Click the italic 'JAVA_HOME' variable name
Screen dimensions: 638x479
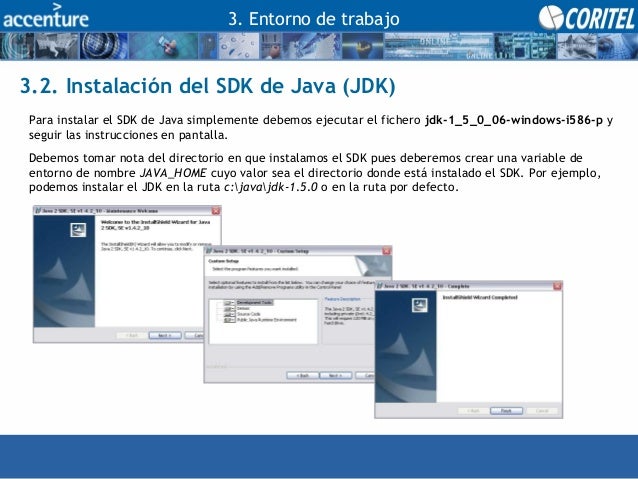pos(173,173)
